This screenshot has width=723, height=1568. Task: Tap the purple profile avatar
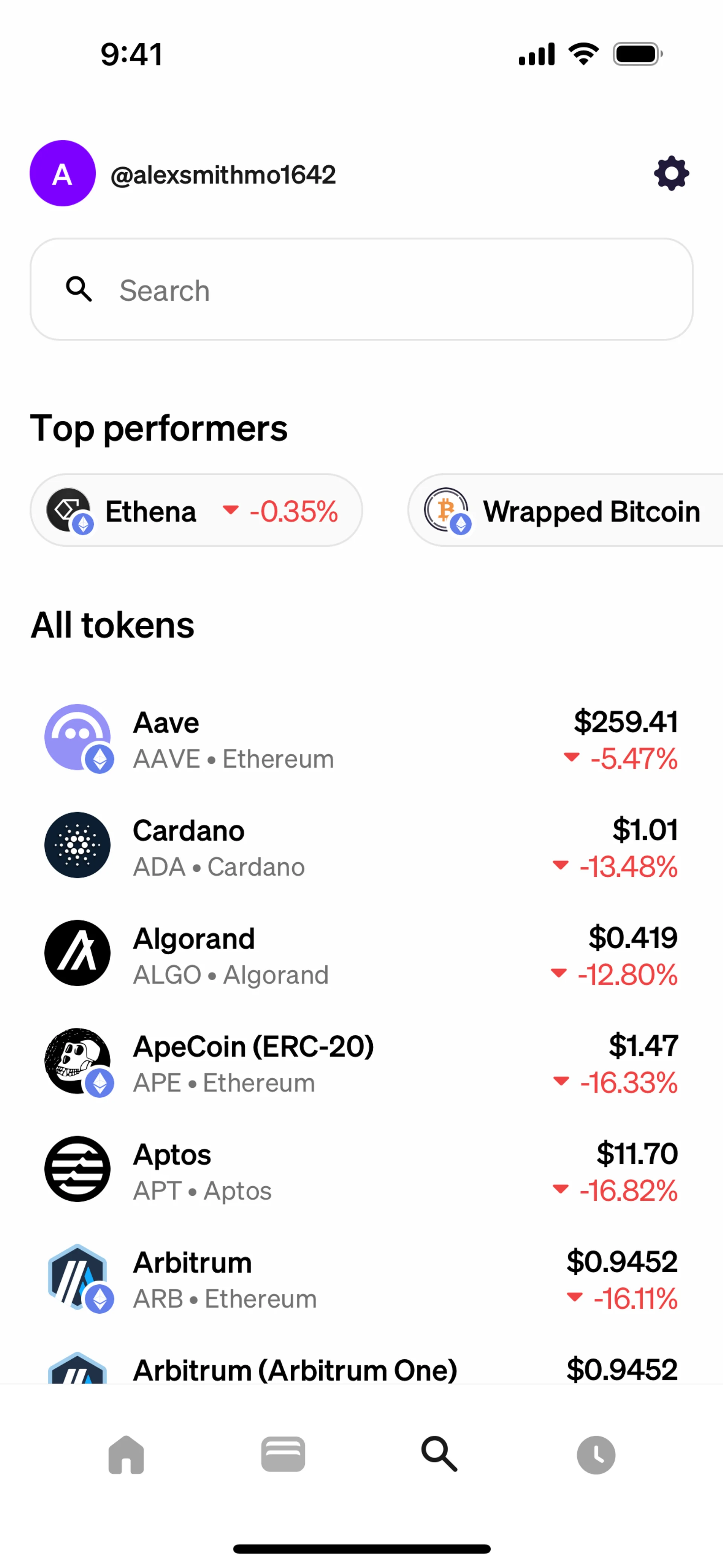pos(63,173)
